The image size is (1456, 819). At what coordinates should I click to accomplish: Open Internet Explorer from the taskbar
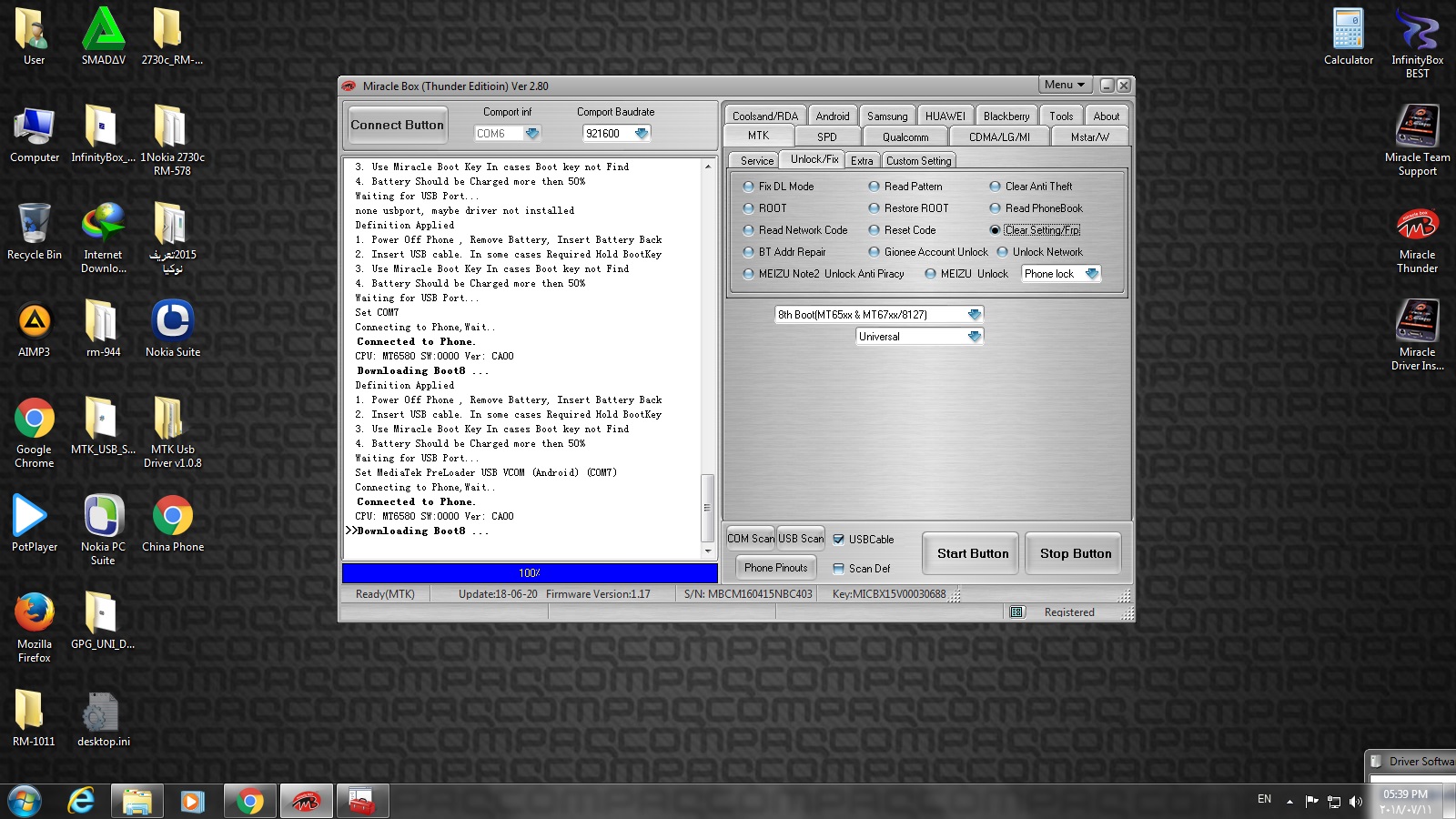pyautogui.click(x=81, y=801)
